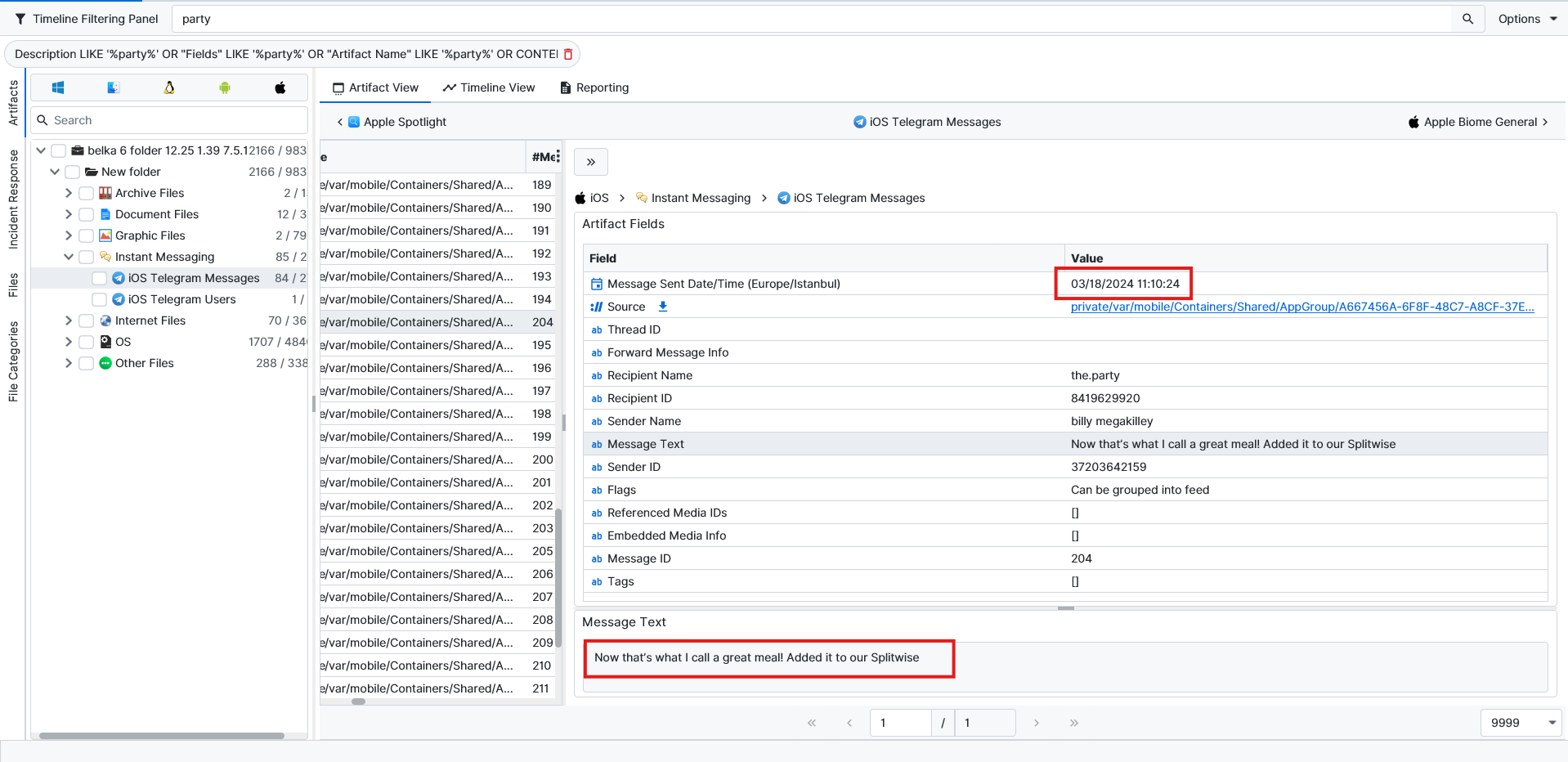Open the Reporting tab

(594, 87)
